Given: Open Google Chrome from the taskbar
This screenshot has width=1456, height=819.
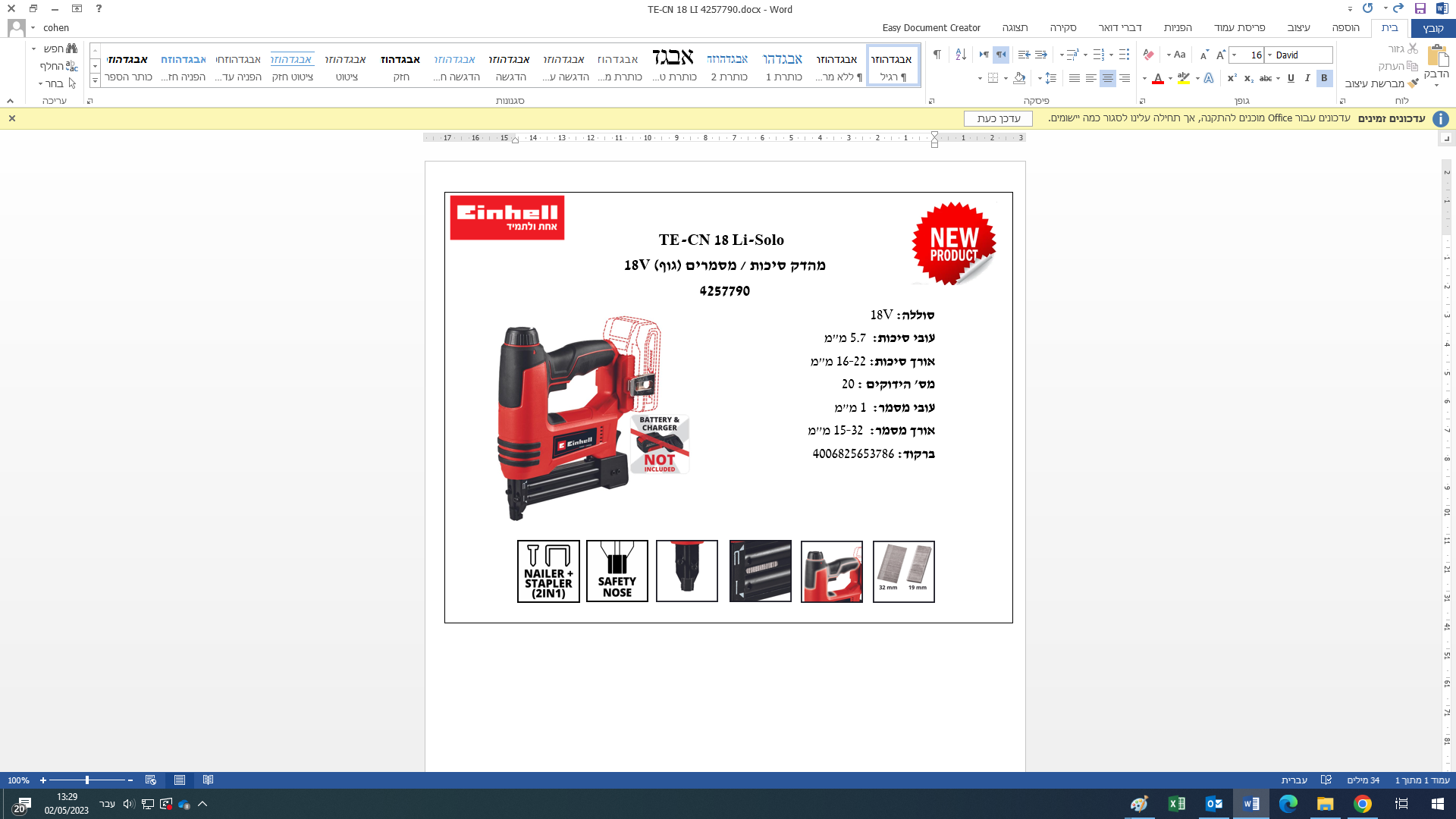Looking at the screenshot, I should [1363, 804].
